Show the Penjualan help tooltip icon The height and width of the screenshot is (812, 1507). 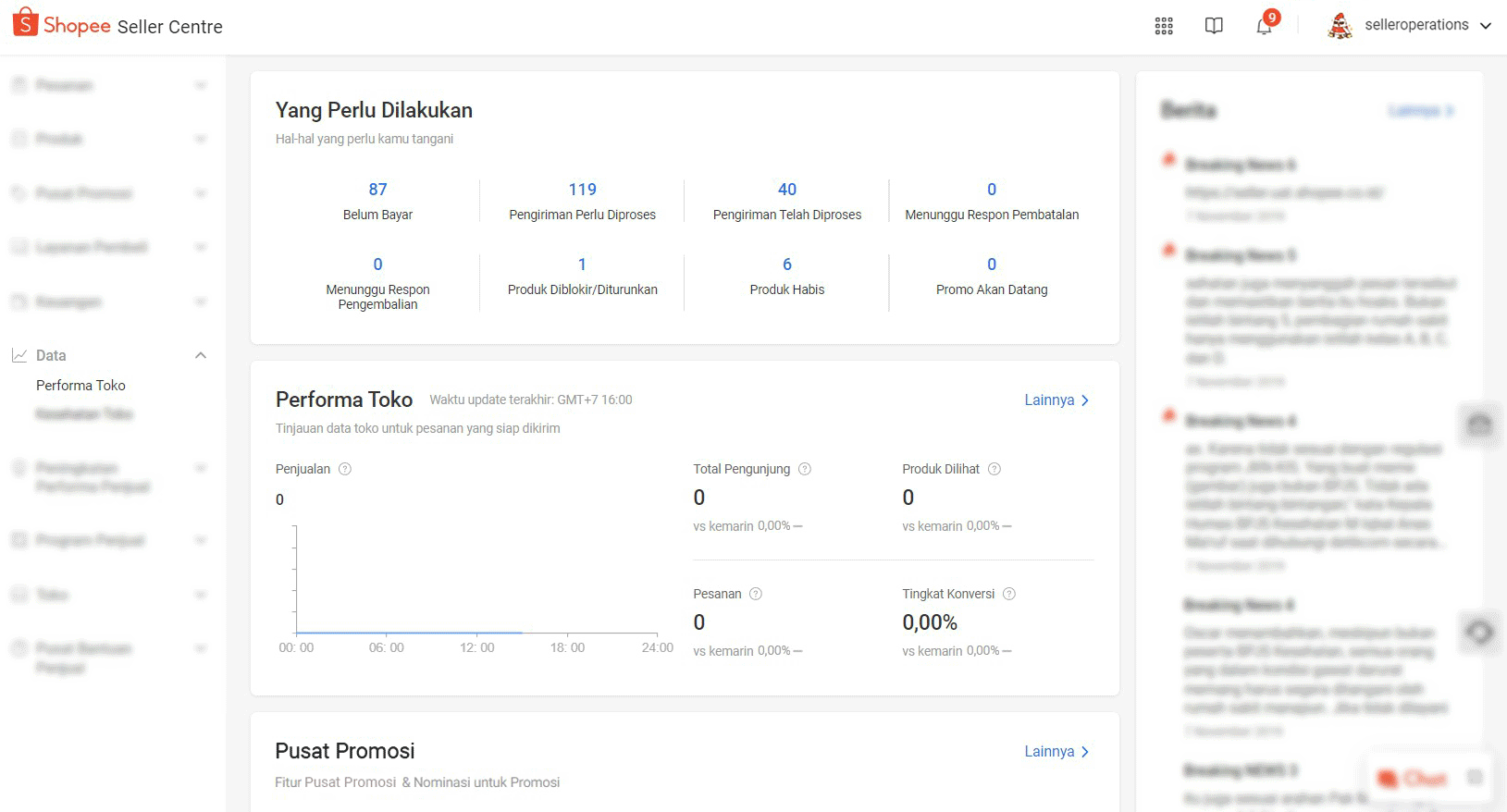[x=345, y=469]
